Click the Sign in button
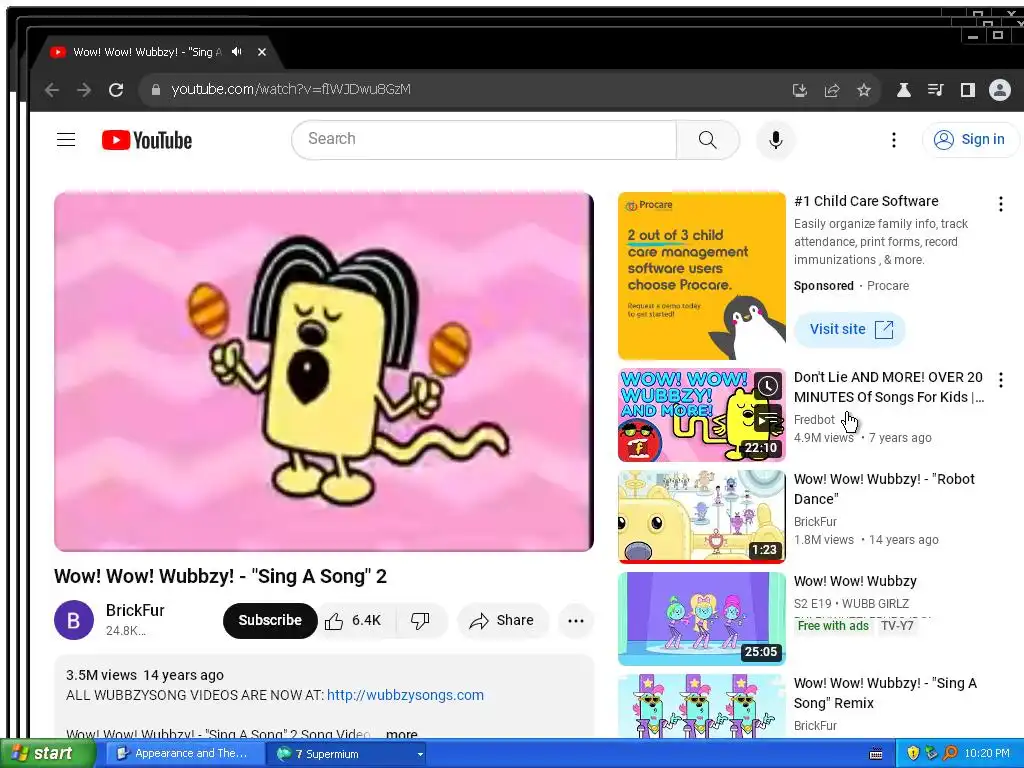1024x768 pixels. (x=970, y=139)
